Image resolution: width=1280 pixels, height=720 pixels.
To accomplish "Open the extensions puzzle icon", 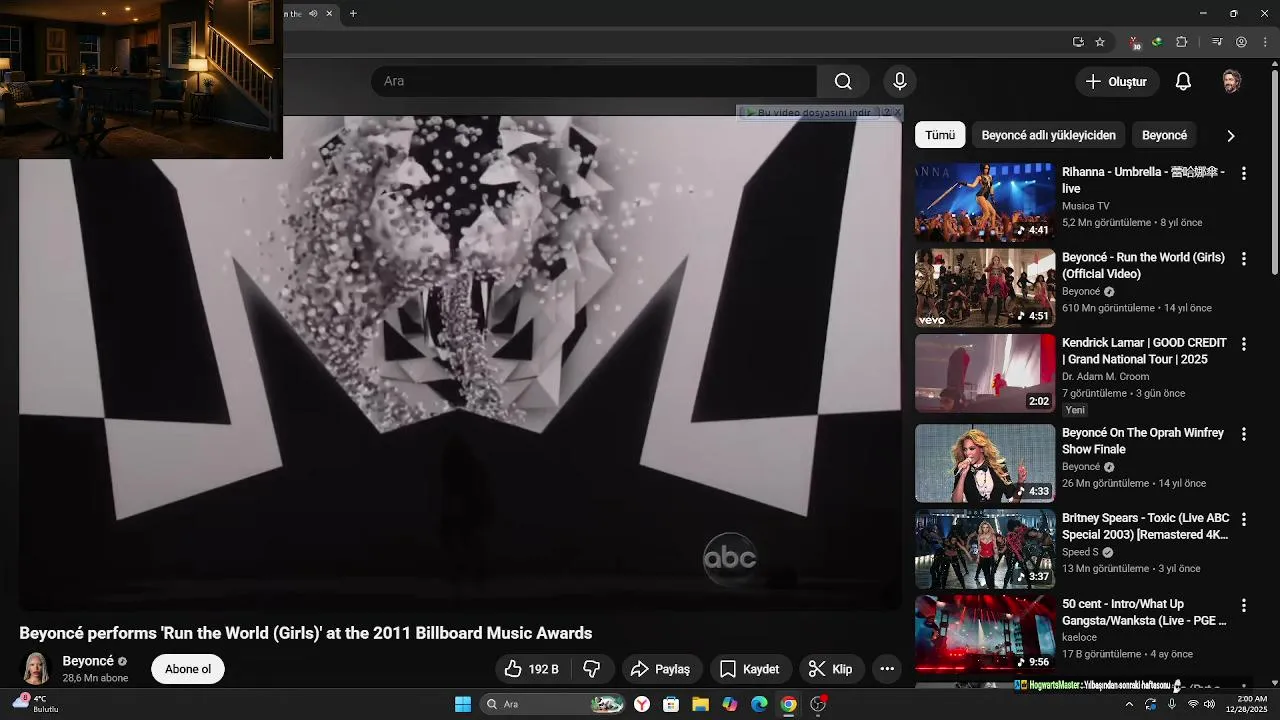I will point(1182,42).
